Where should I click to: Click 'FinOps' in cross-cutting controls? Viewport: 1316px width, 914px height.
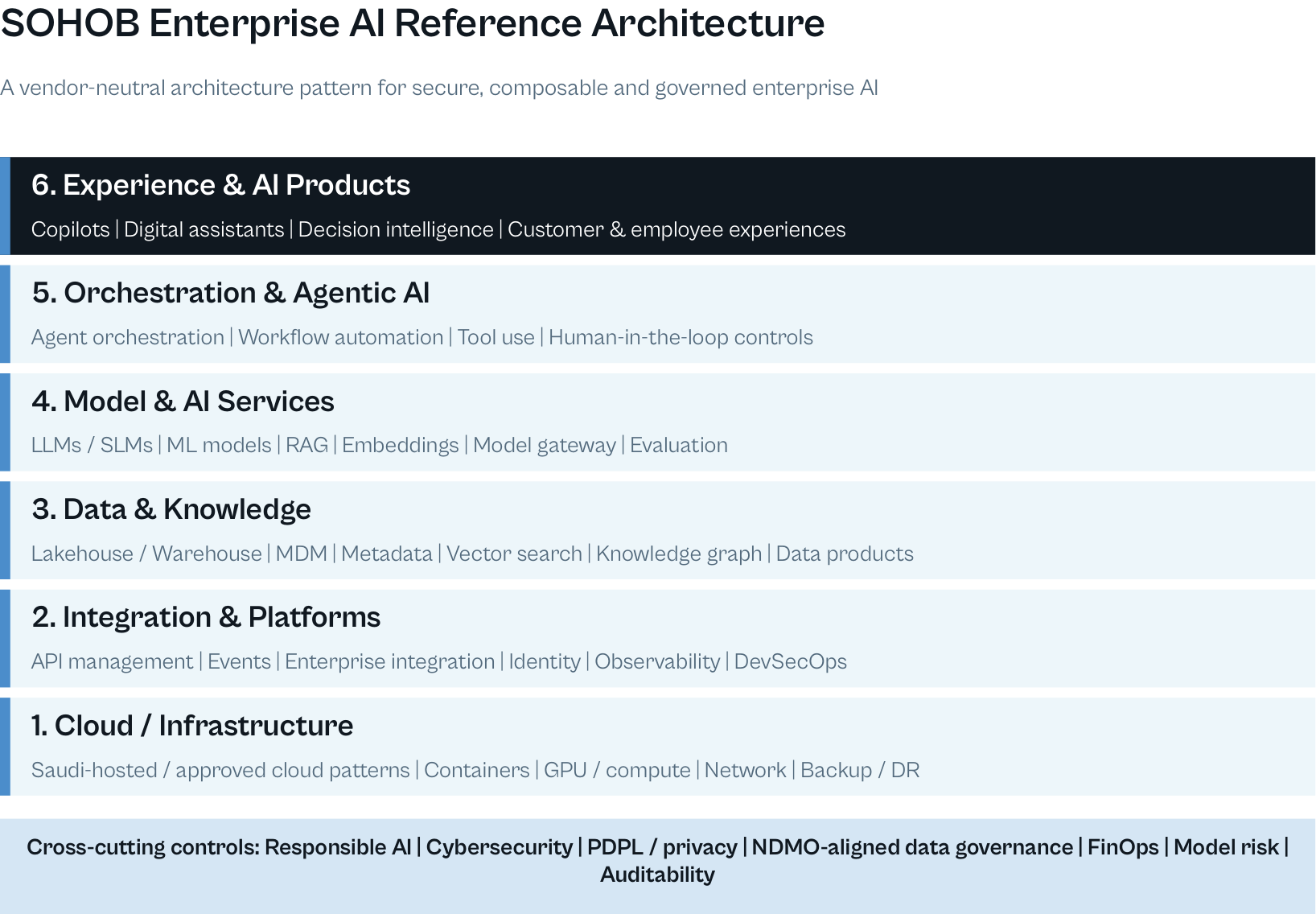point(1123,847)
